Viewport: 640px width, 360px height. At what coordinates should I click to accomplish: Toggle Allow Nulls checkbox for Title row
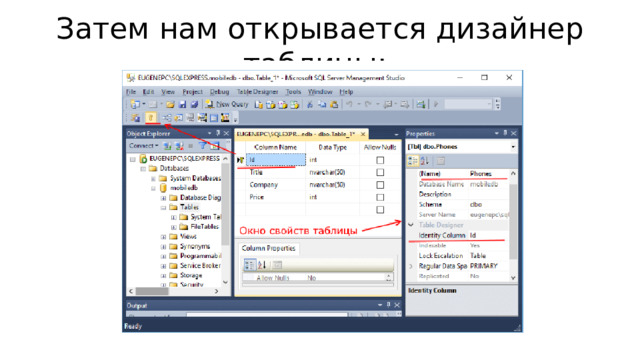pos(380,173)
